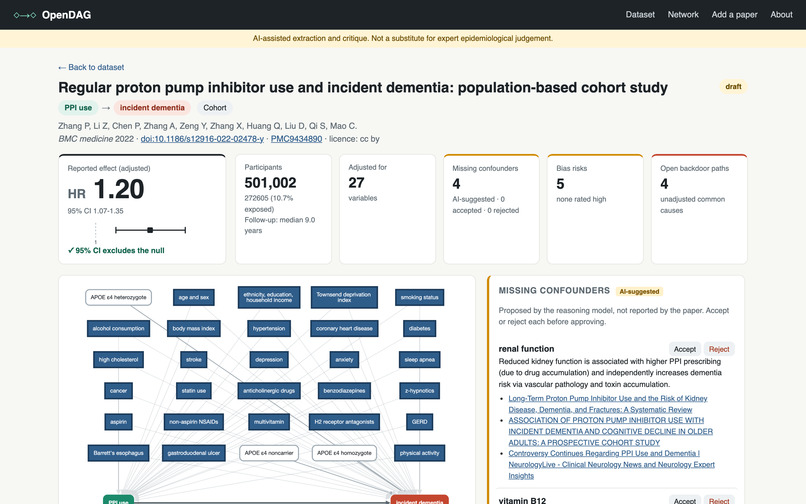Click the HR 1.20 reported effect value
The width and height of the screenshot is (806, 504).
[x=106, y=189]
